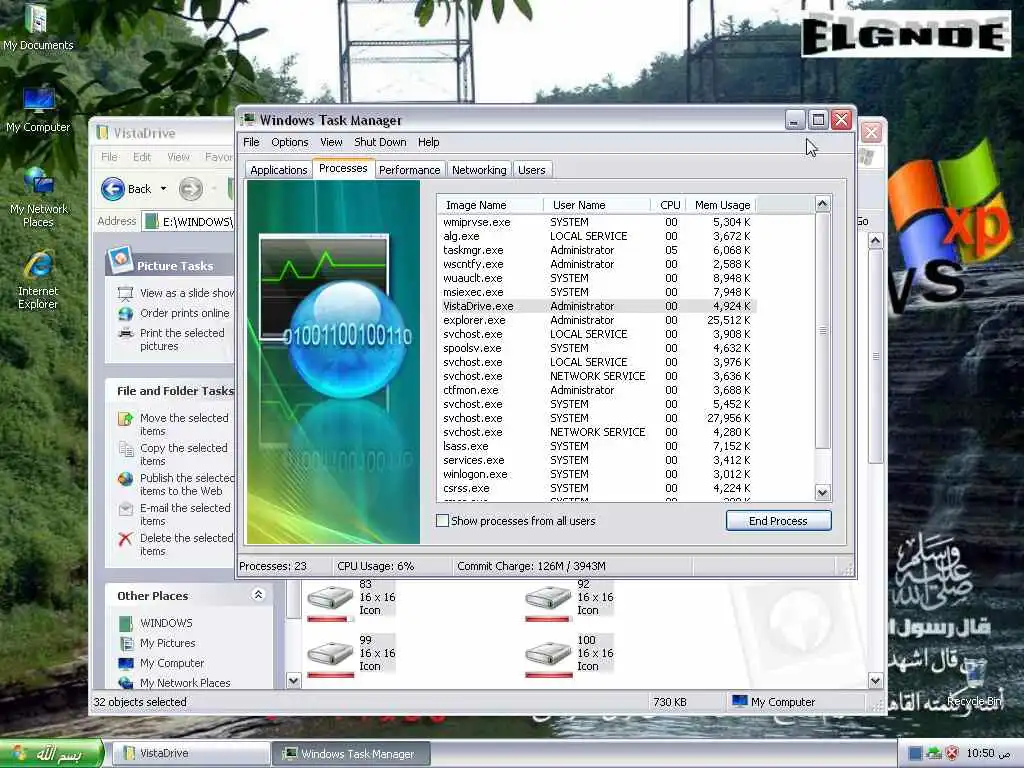Select the lsass.exe process row
This screenshot has width=1024, height=768.
click(x=597, y=446)
